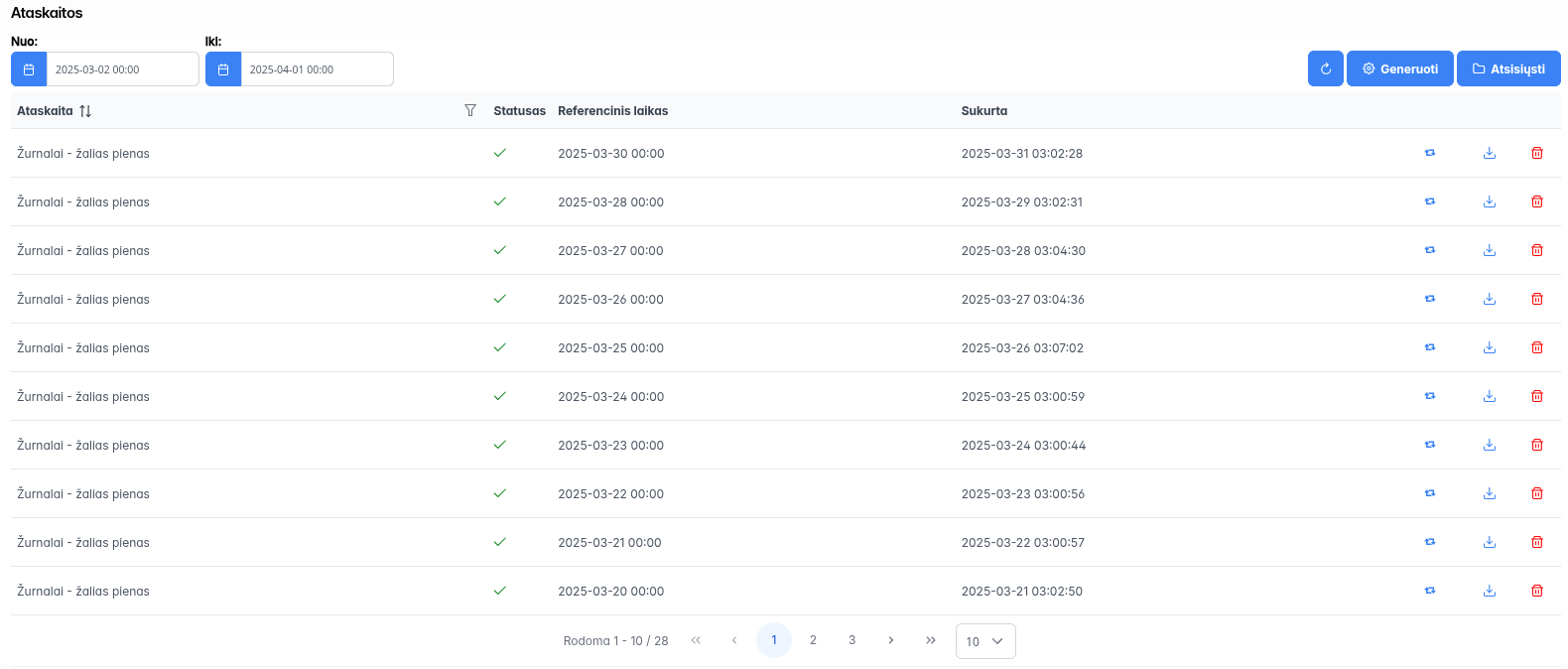Regenerate the report with reference 2025-03-23

(x=1430, y=445)
